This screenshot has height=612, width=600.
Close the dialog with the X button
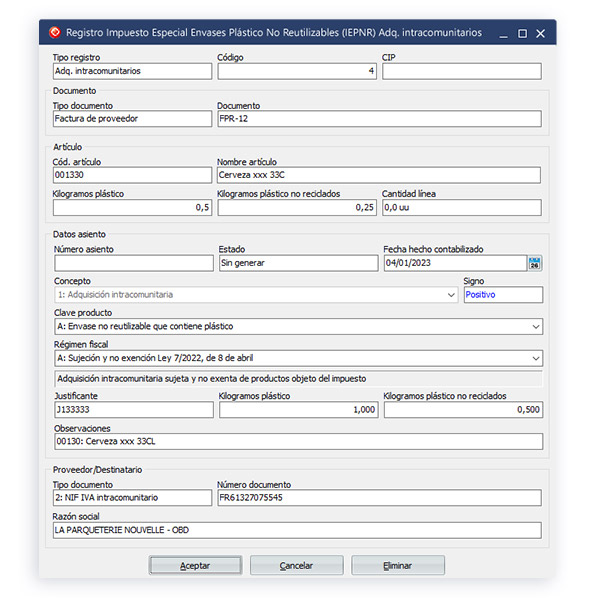tap(540, 33)
